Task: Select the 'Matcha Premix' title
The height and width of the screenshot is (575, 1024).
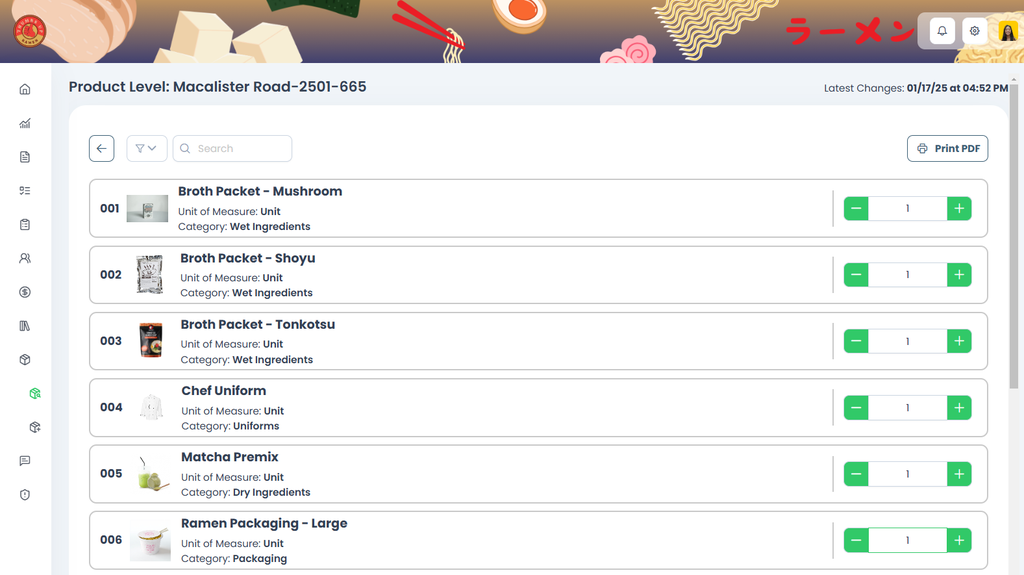Action: (230, 457)
